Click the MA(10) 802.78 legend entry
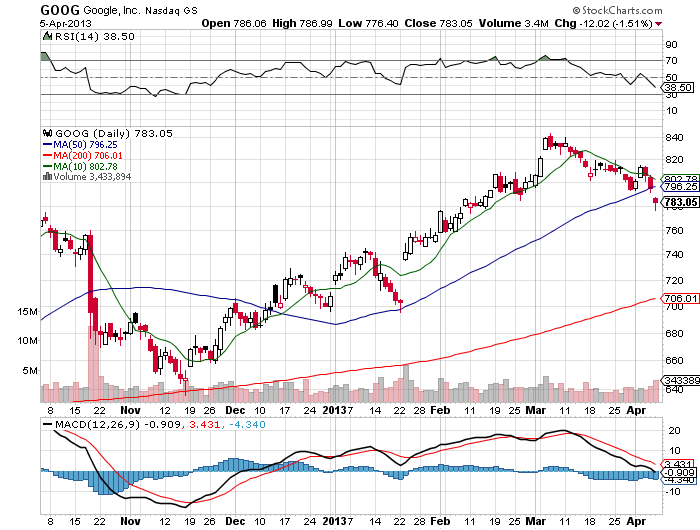 pyautogui.click(x=80, y=166)
